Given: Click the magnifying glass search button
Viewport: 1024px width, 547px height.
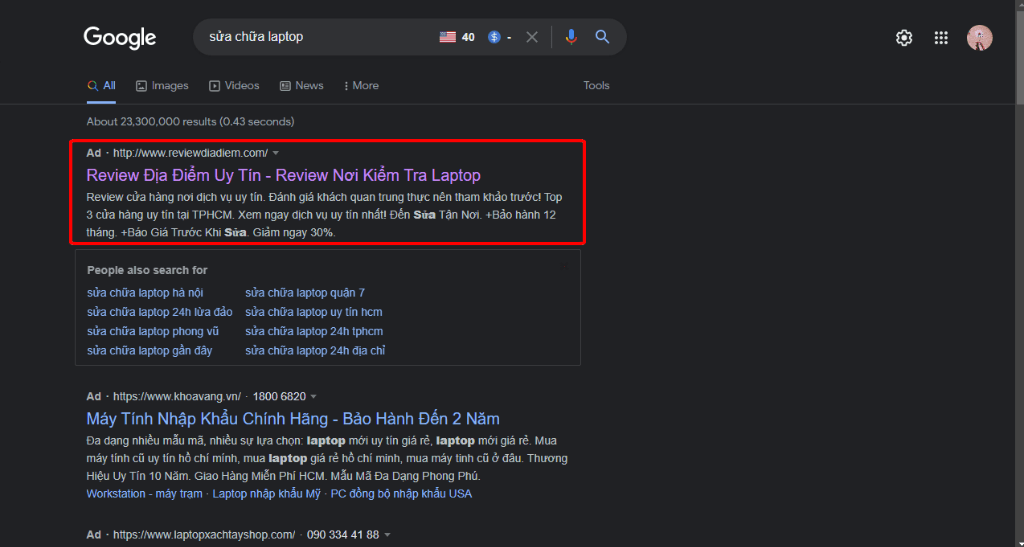Looking at the screenshot, I should 602,37.
